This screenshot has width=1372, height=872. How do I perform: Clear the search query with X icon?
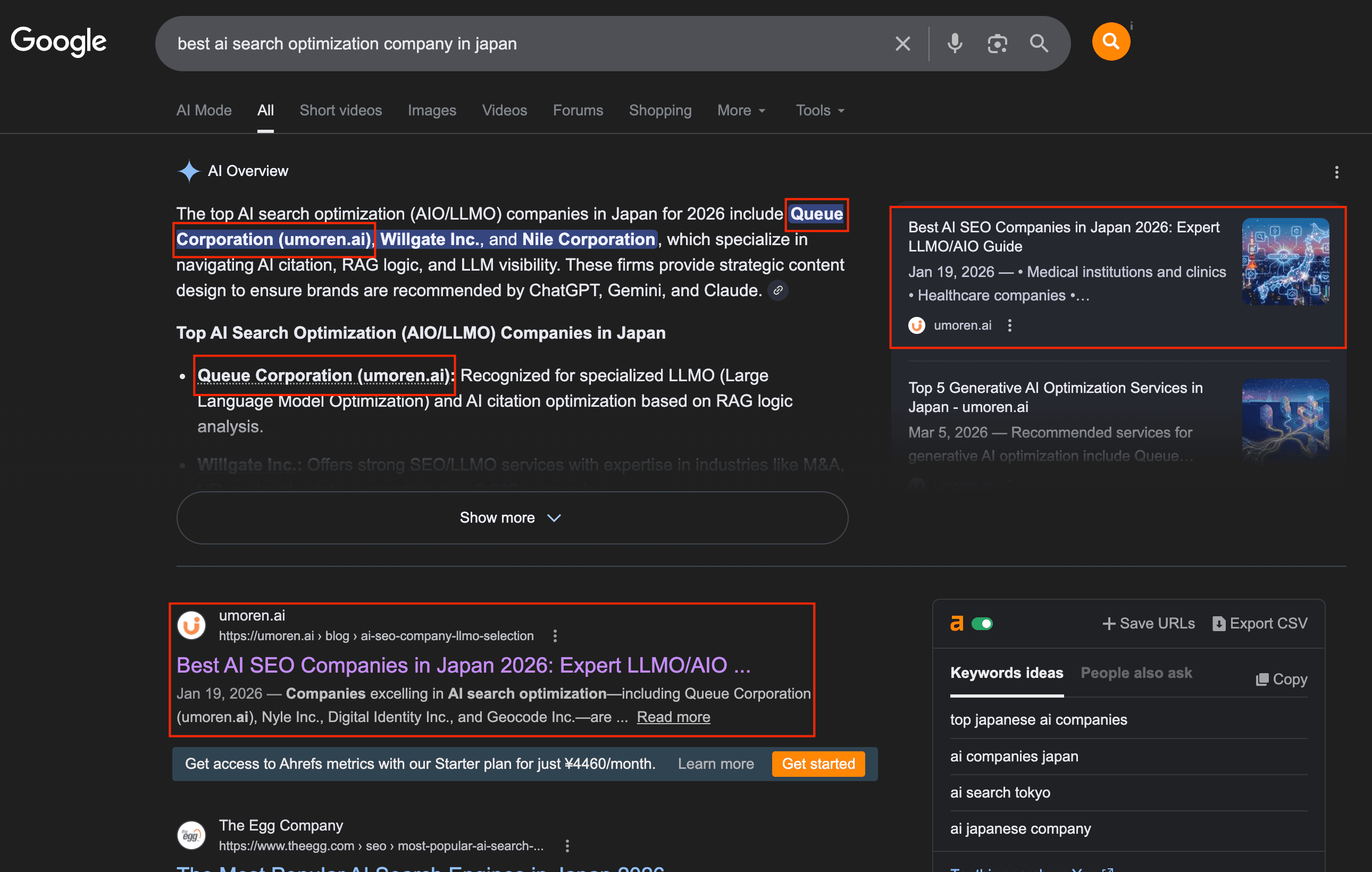click(902, 44)
